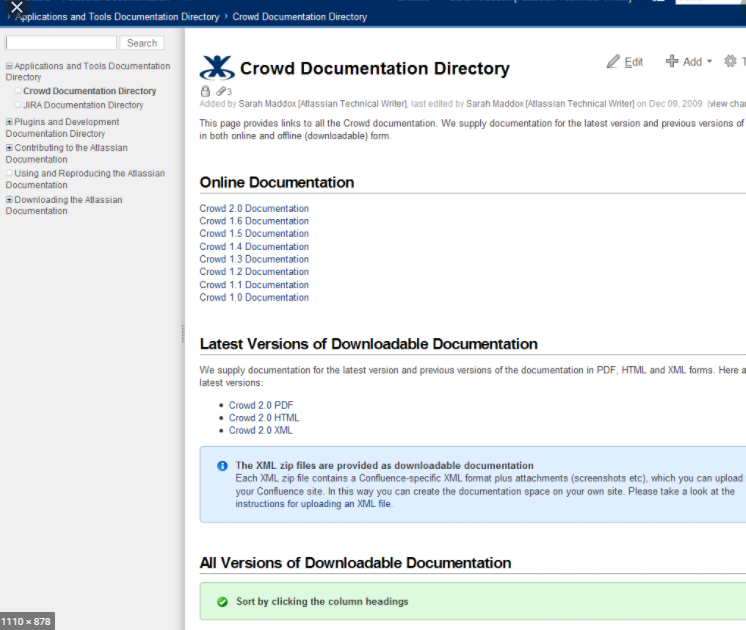
Task: Open the Add dropdown arrow
Action: [x=709, y=61]
